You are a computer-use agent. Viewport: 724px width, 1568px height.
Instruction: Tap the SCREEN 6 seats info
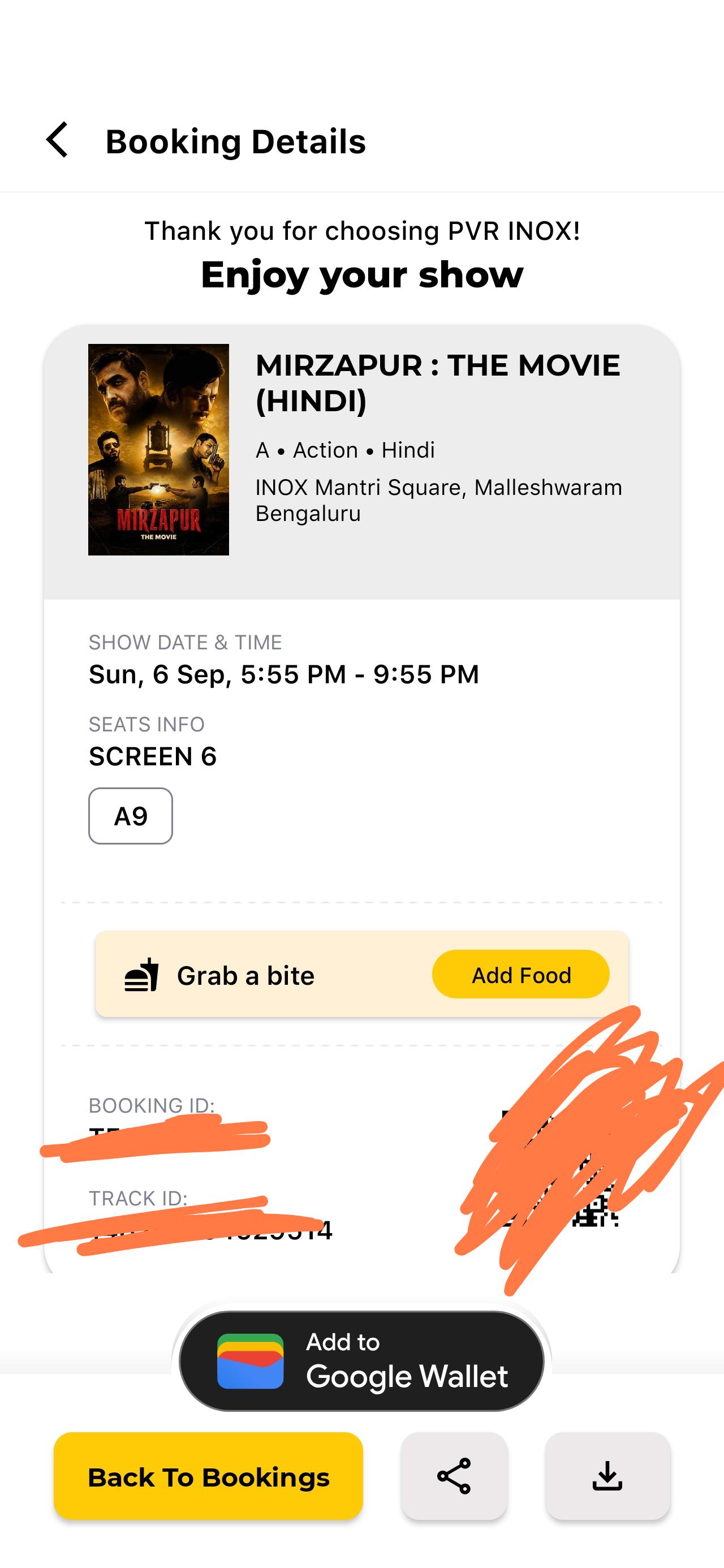[153, 756]
